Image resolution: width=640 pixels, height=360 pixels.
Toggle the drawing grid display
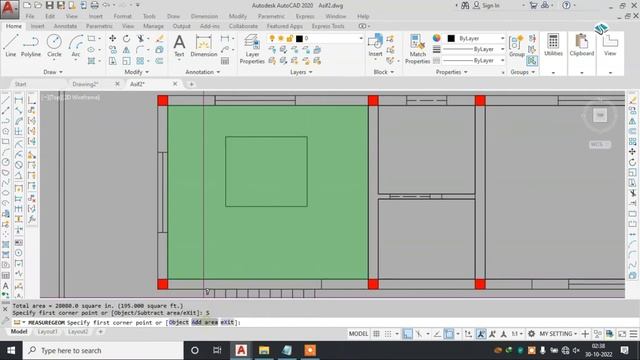click(x=376, y=334)
